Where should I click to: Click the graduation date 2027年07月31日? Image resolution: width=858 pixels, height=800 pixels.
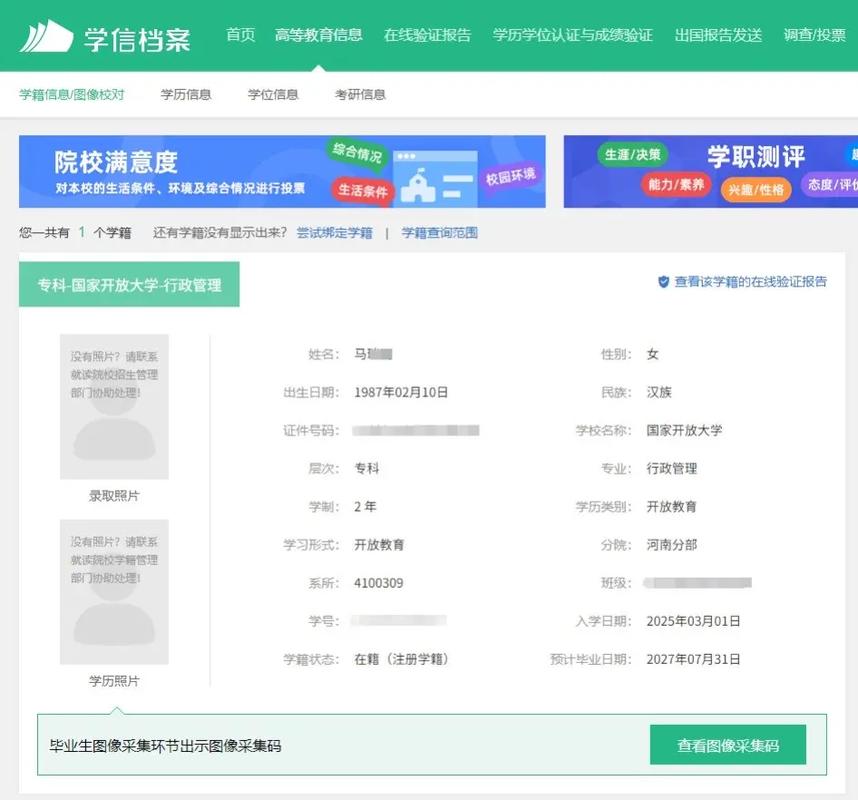point(693,659)
